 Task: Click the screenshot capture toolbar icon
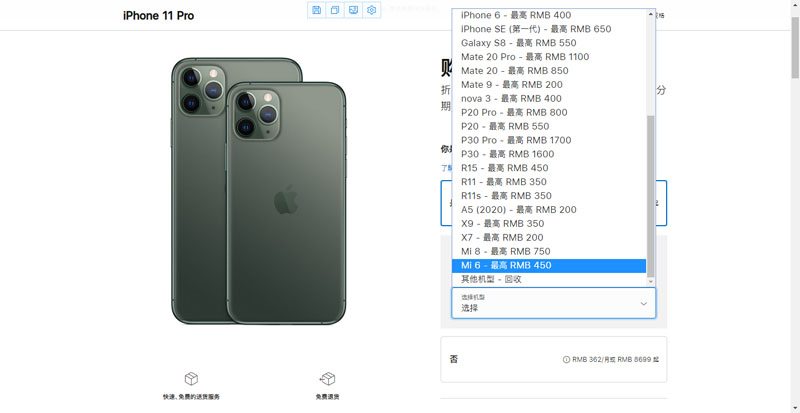(x=353, y=10)
